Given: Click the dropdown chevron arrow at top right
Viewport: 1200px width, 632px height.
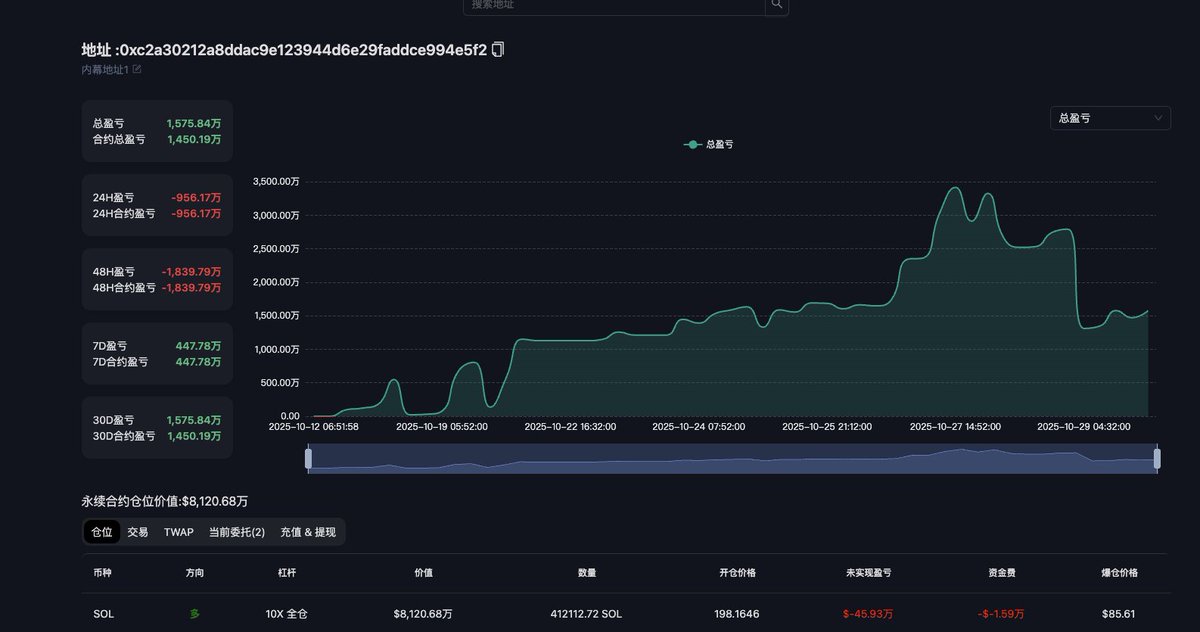Looking at the screenshot, I should click(1158, 118).
